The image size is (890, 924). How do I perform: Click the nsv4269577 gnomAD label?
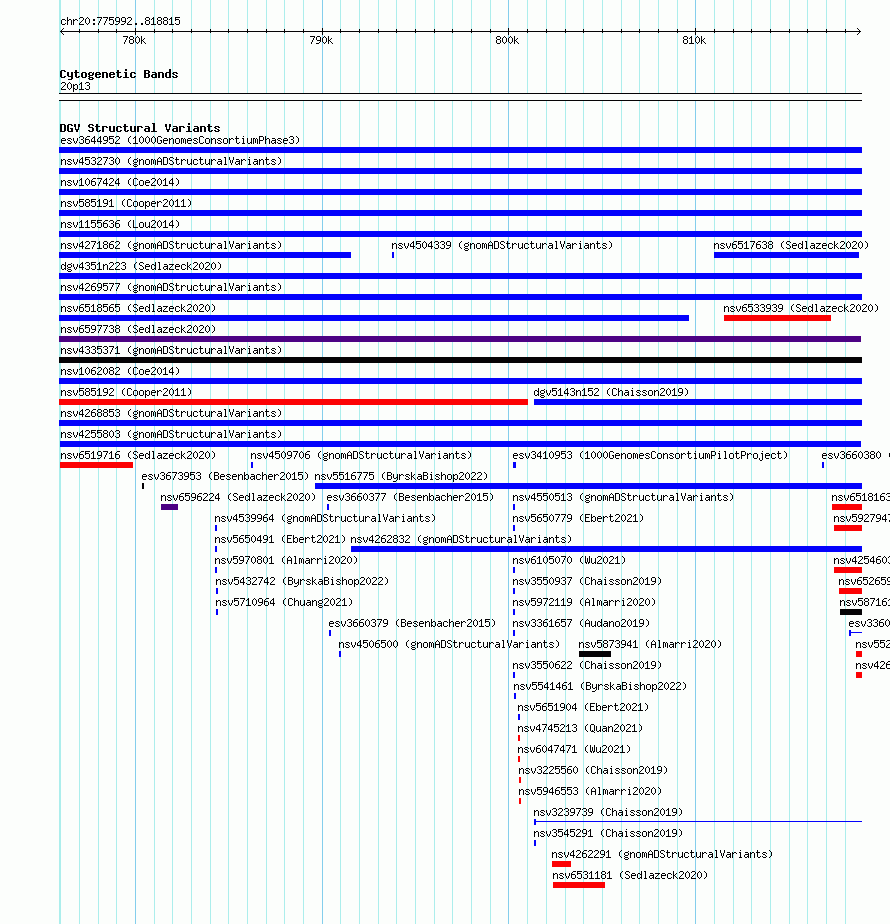click(x=171, y=288)
